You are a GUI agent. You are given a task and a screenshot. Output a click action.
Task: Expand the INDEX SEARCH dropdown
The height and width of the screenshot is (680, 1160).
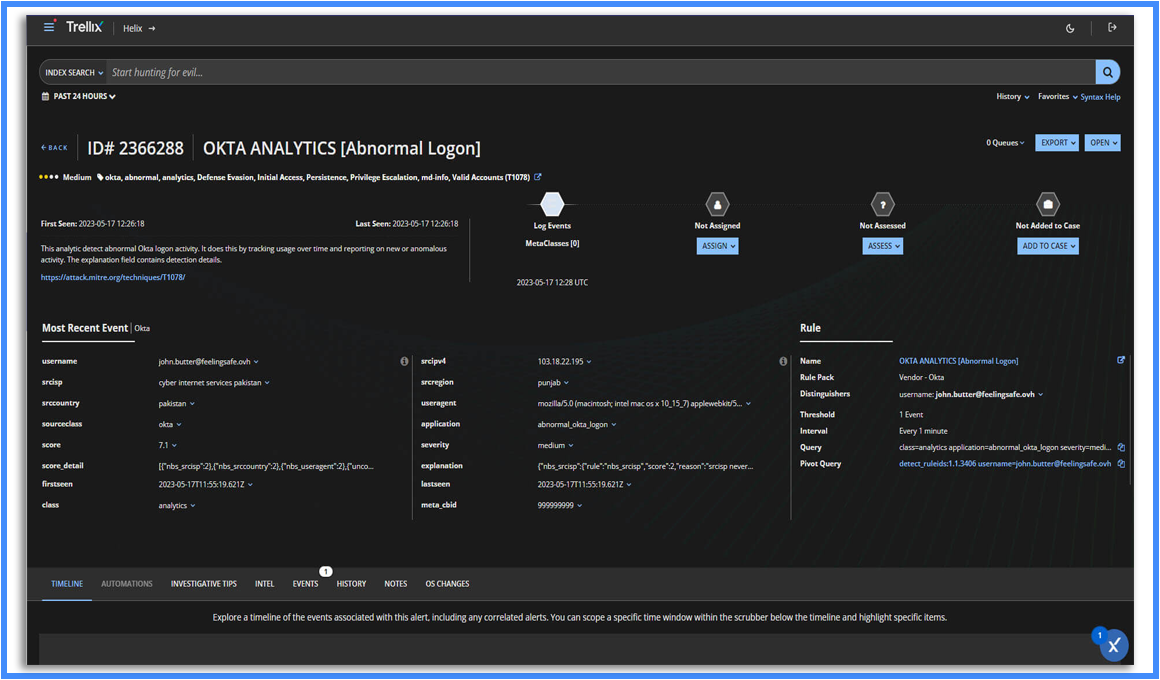74,72
